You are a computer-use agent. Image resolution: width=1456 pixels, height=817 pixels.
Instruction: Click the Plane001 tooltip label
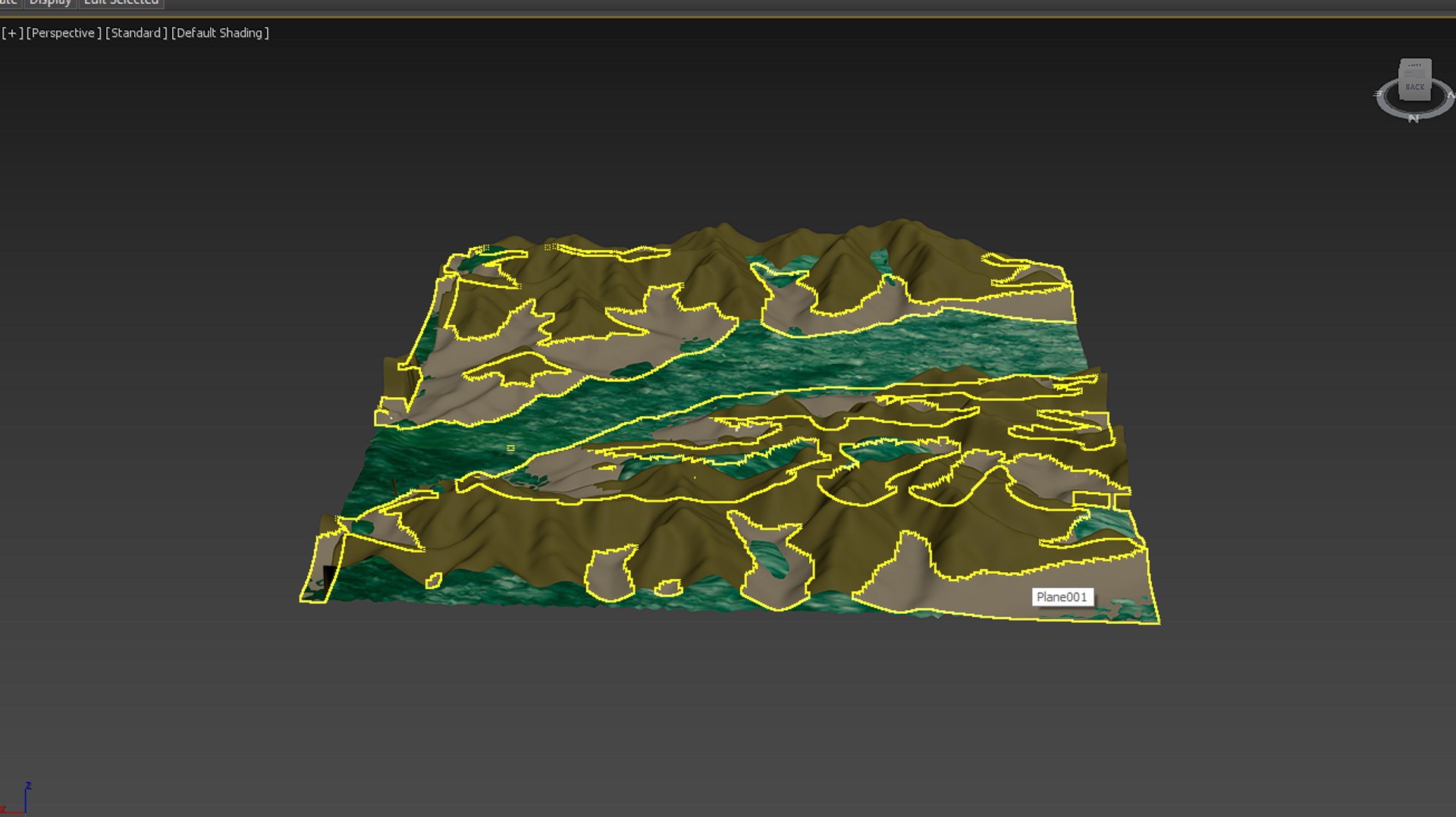click(1062, 597)
